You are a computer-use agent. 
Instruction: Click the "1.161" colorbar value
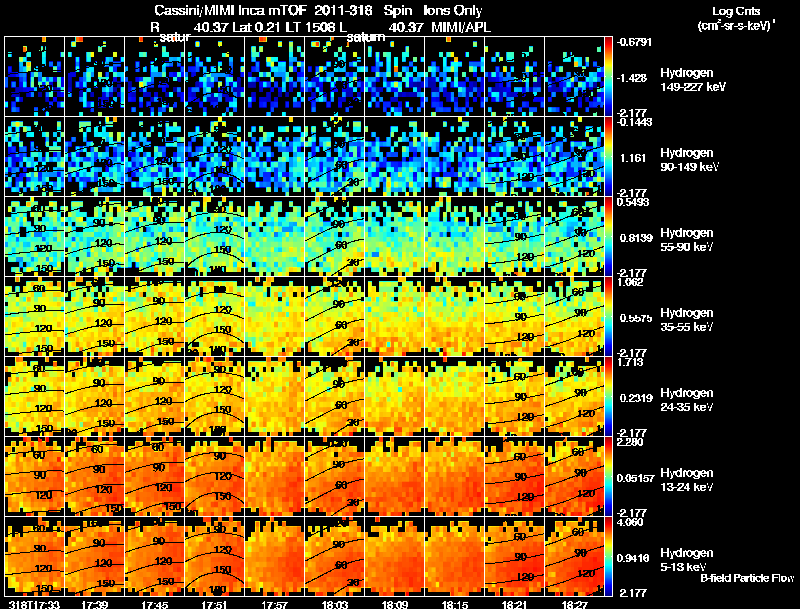click(633, 158)
